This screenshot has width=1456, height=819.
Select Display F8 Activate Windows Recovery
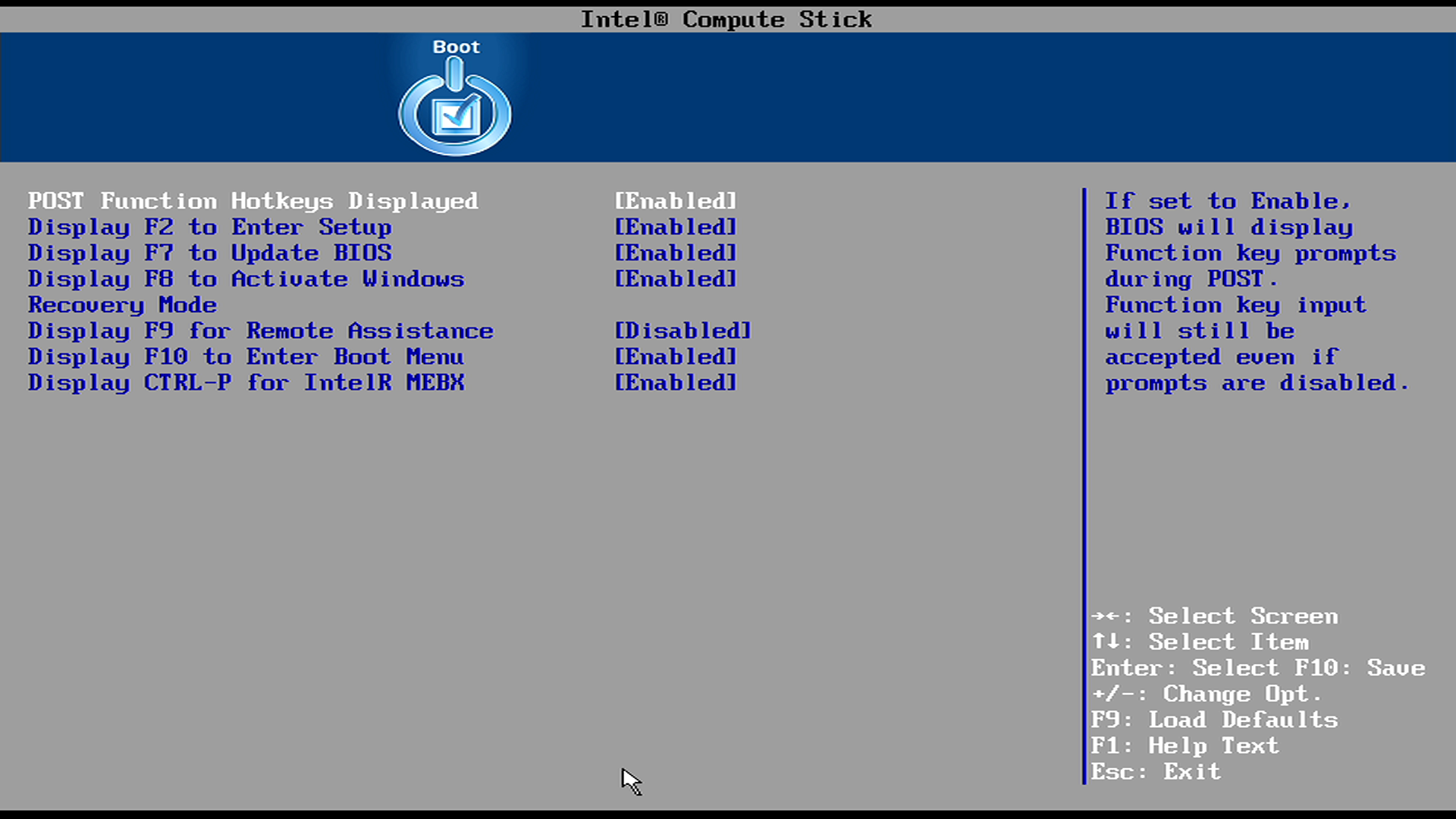(246, 280)
